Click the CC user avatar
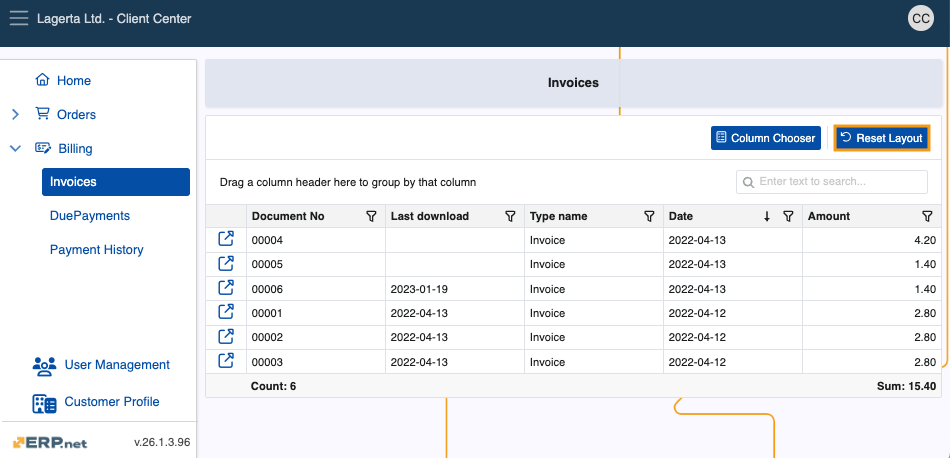The height and width of the screenshot is (458, 950). [920, 18]
